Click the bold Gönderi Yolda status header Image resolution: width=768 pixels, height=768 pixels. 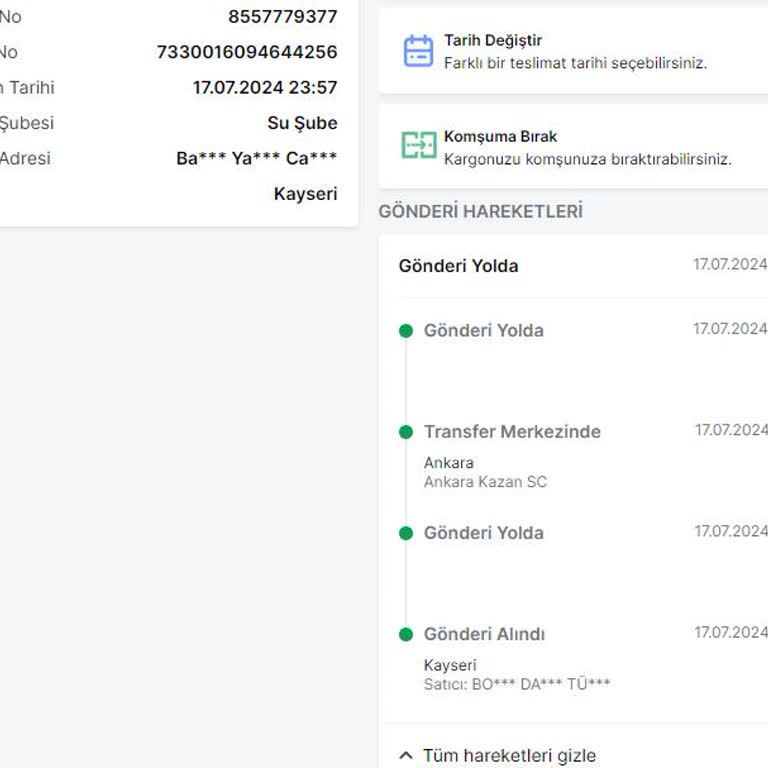[x=458, y=266]
